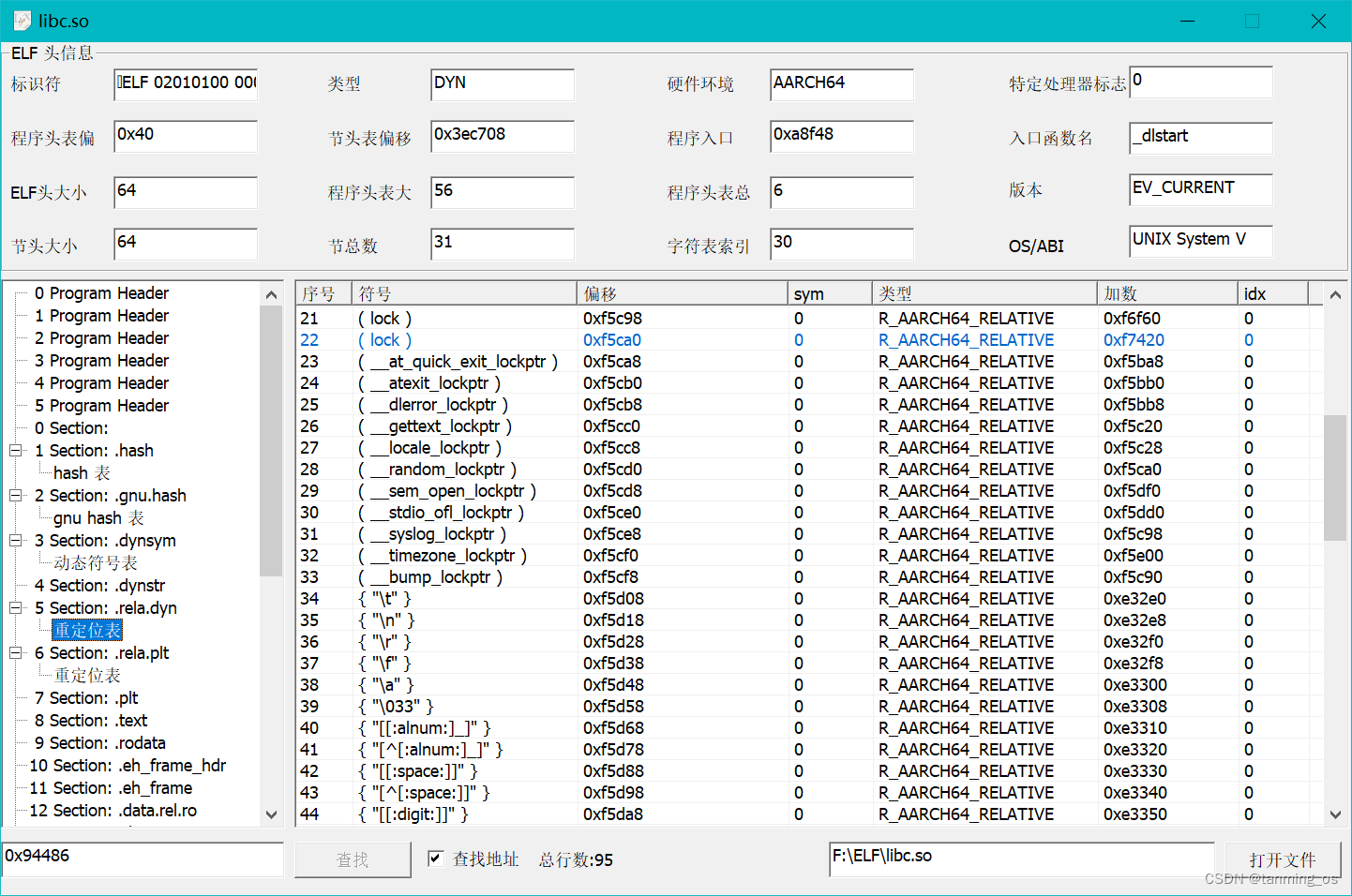The height and width of the screenshot is (896, 1352).
Task: Select 0 Program Header tree item
Action: [101, 293]
